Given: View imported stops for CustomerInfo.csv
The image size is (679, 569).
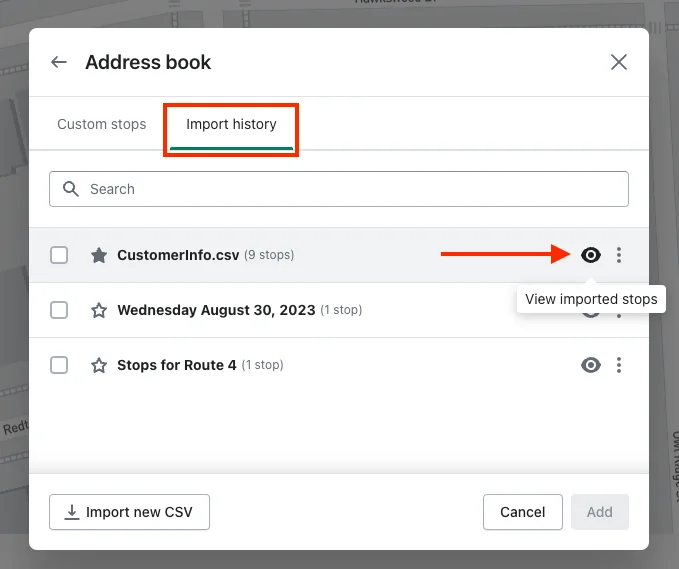Looking at the screenshot, I should tap(591, 255).
